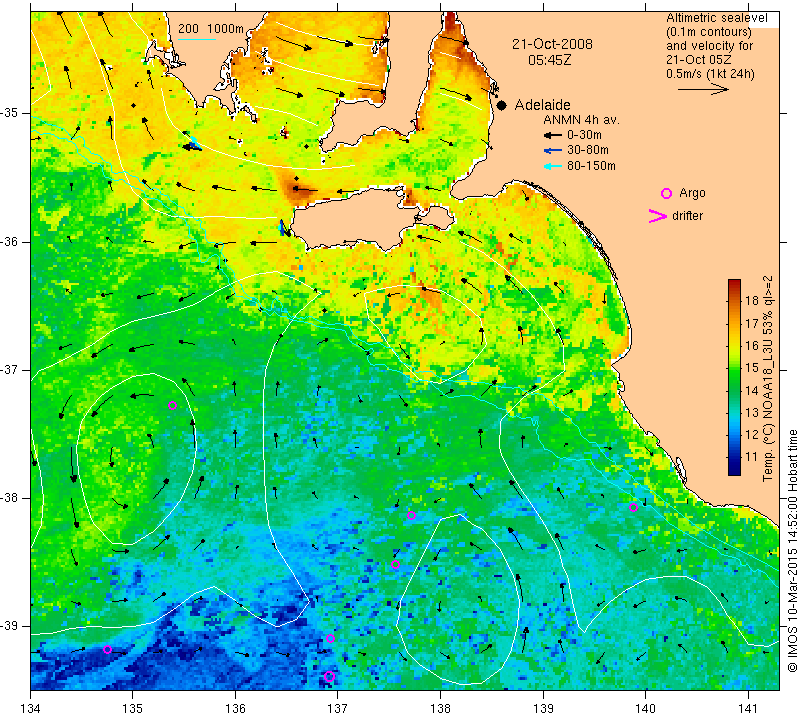Click the latitude axis label -39
The width and height of the screenshot is (800, 720).
(10, 626)
